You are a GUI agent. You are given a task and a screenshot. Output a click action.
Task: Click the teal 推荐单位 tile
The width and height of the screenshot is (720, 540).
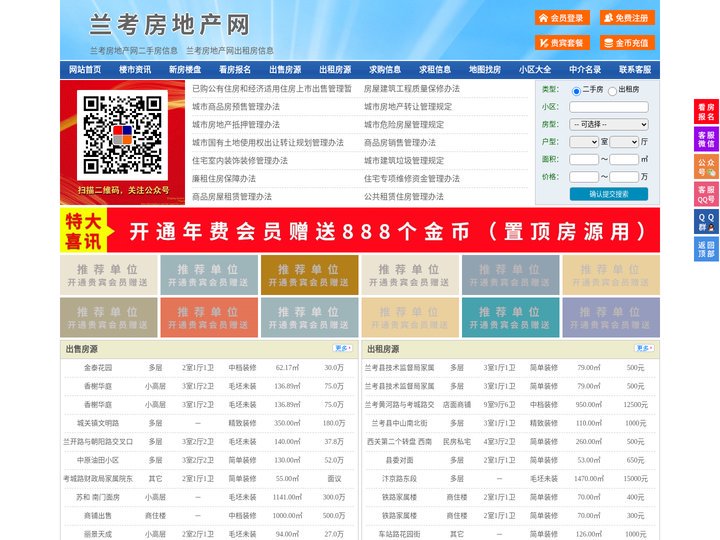510,317
